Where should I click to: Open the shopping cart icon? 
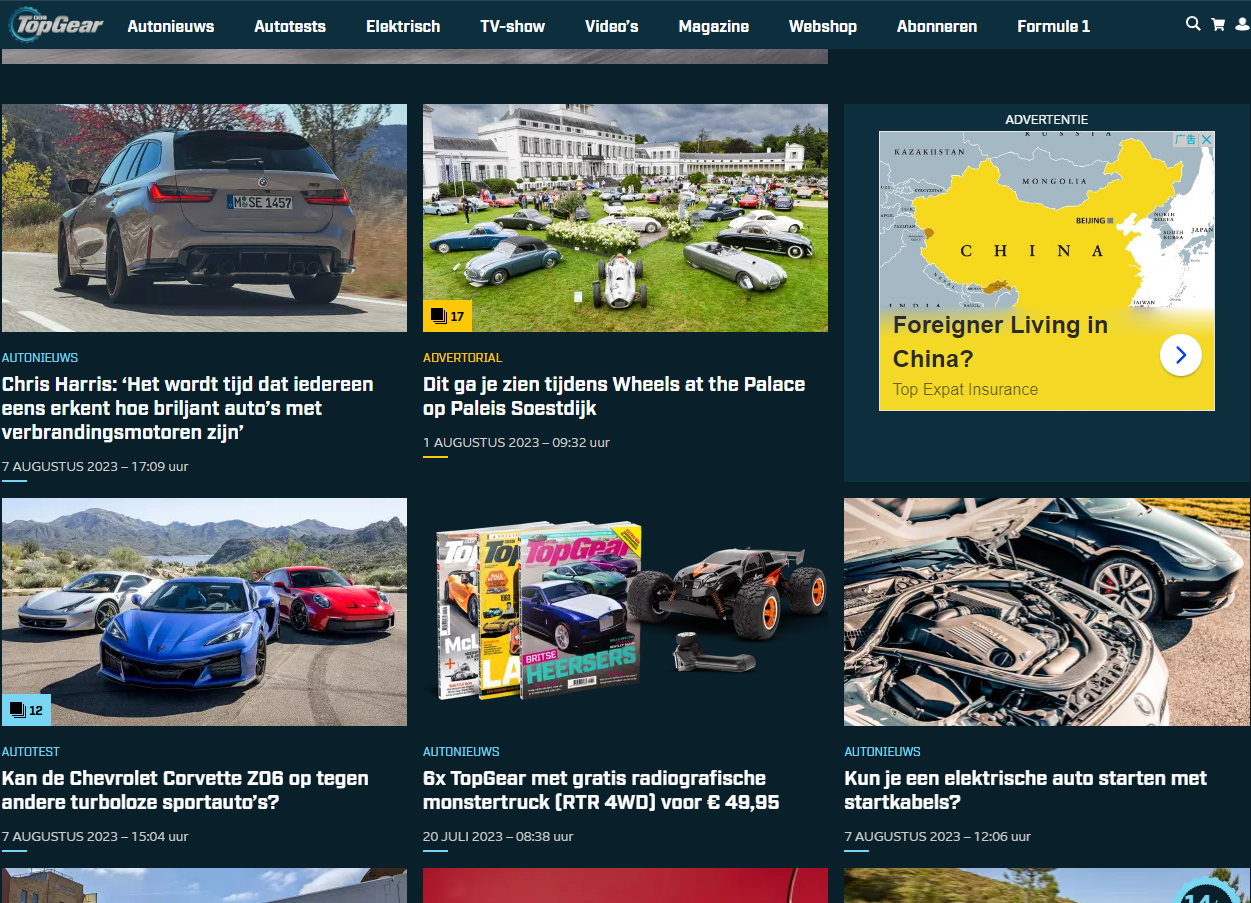(x=1218, y=24)
